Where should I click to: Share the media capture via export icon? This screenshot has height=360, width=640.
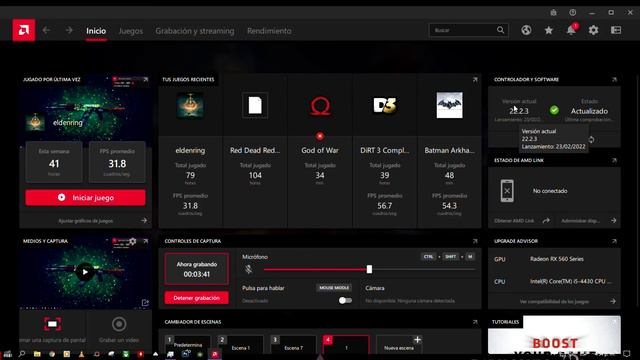[x=145, y=302]
